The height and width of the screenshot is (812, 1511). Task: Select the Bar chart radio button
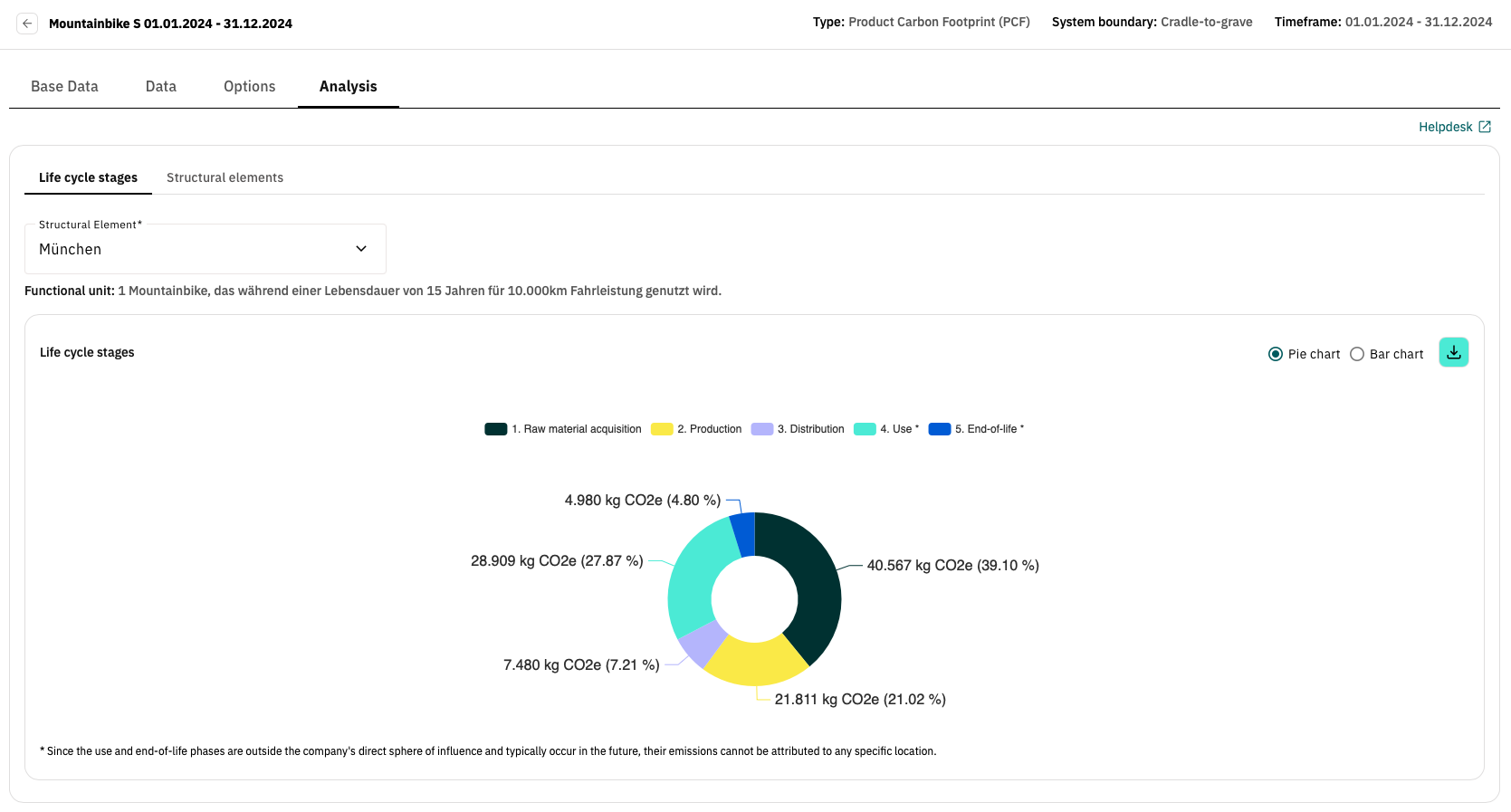(1356, 354)
